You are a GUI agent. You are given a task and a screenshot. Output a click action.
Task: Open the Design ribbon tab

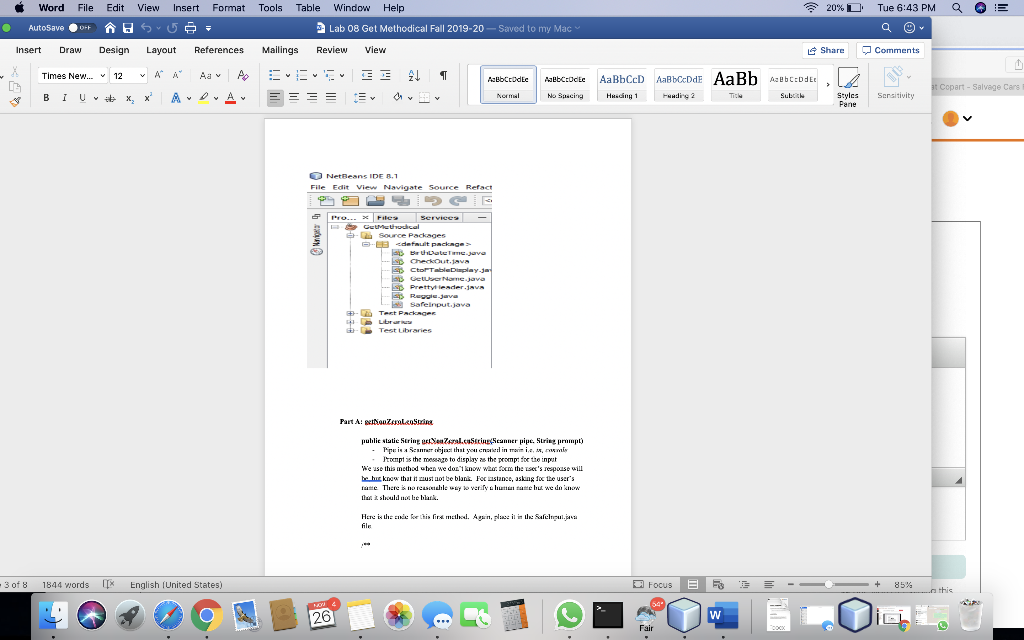click(114, 50)
